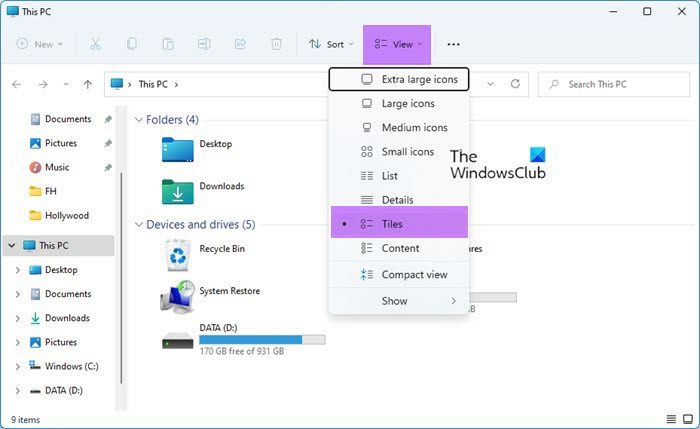The image size is (700, 429).
Task: Select the Desktop folder icon in content pane
Action: [x=178, y=150]
